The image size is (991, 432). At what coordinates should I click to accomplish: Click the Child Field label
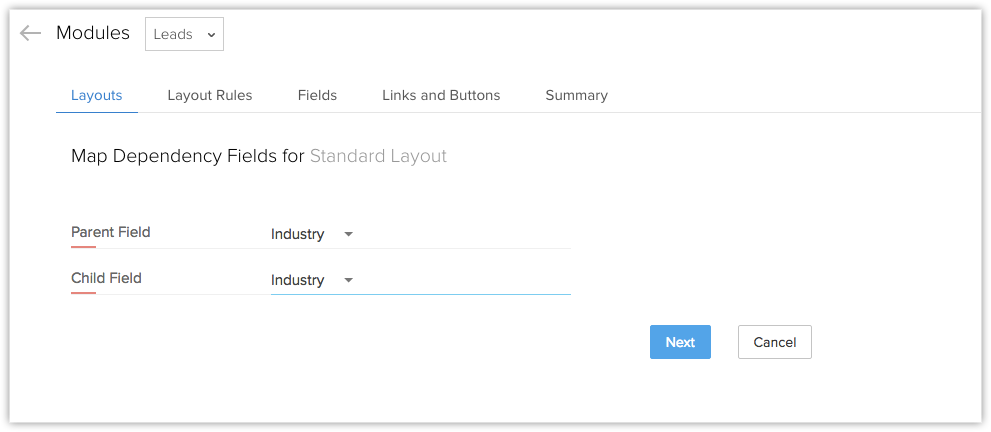(106, 278)
